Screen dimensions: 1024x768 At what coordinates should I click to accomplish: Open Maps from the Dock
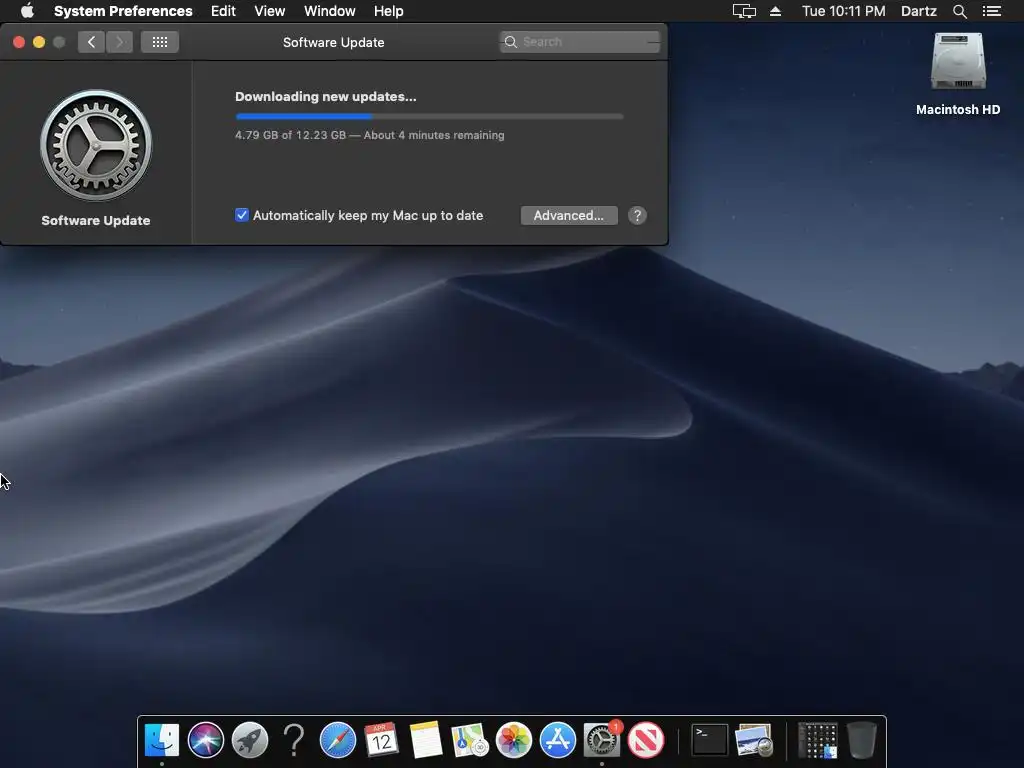point(470,740)
